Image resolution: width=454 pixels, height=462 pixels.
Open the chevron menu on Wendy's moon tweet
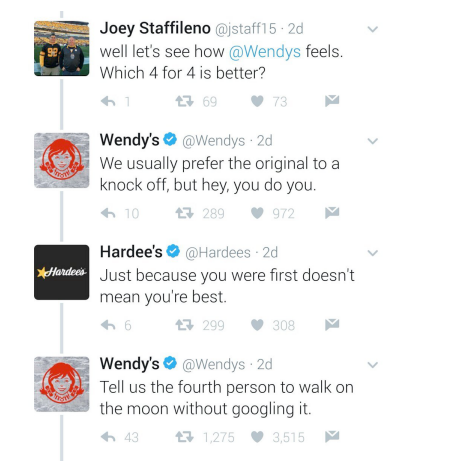click(372, 365)
